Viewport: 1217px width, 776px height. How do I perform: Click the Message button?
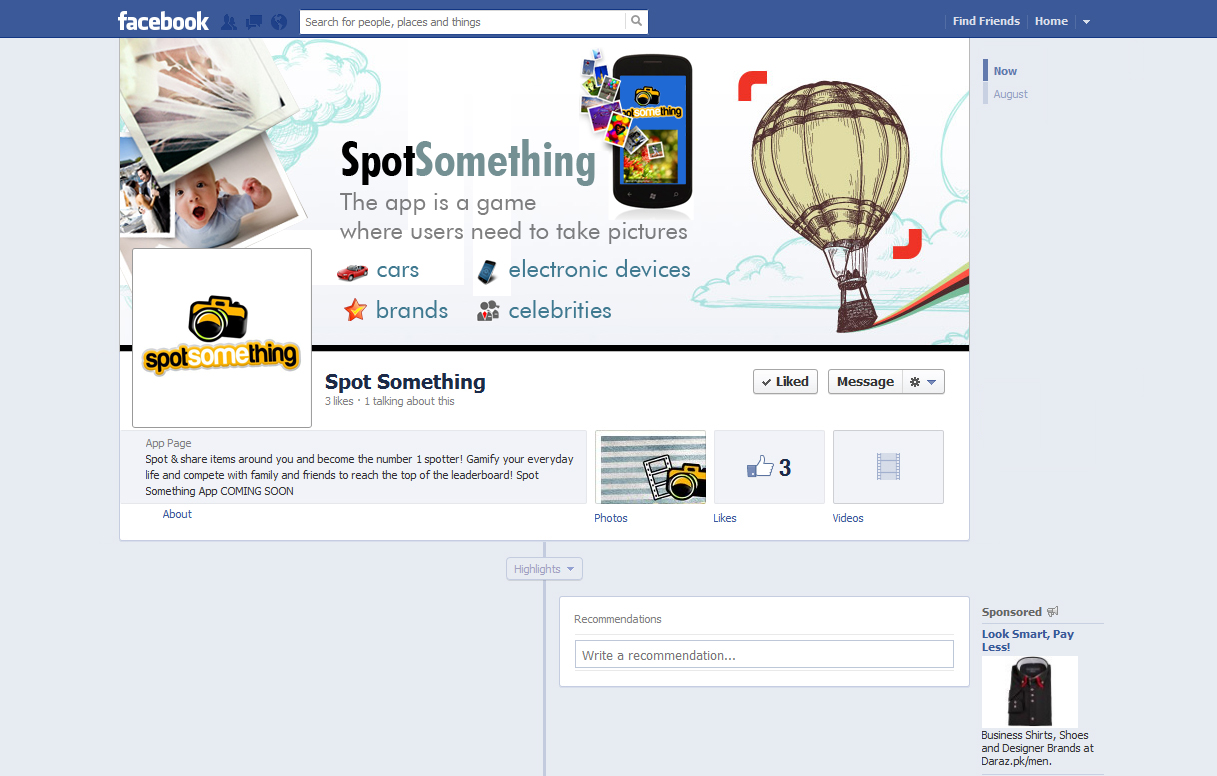click(x=865, y=382)
